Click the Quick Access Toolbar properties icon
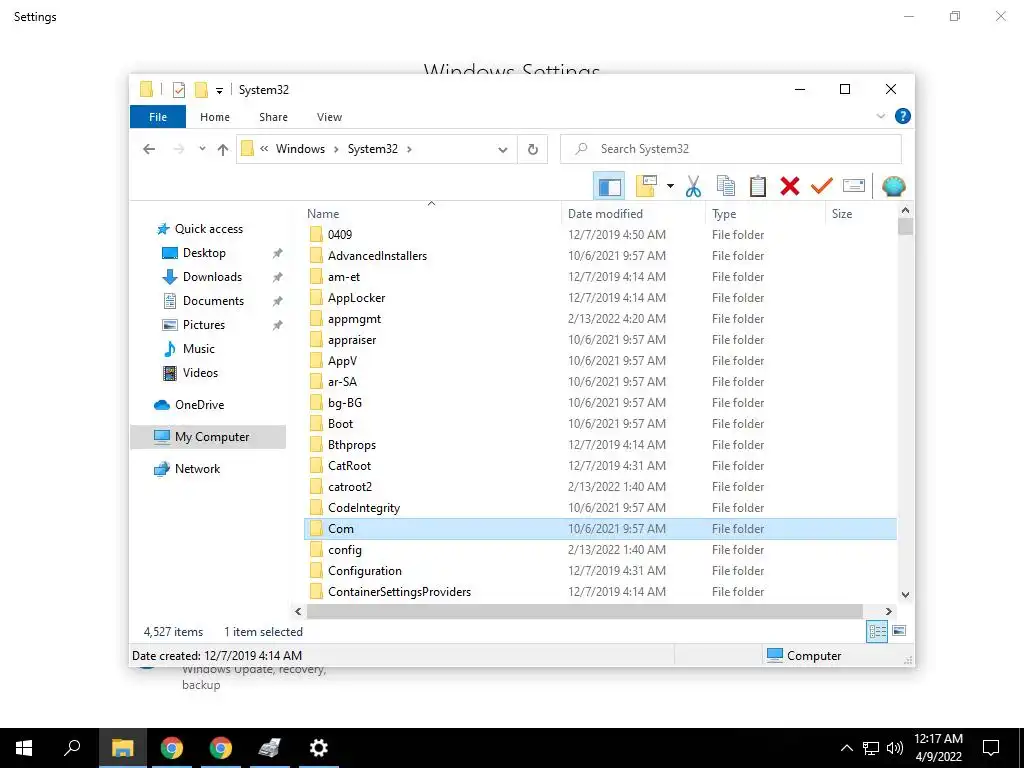The image size is (1024, 768). click(x=178, y=90)
